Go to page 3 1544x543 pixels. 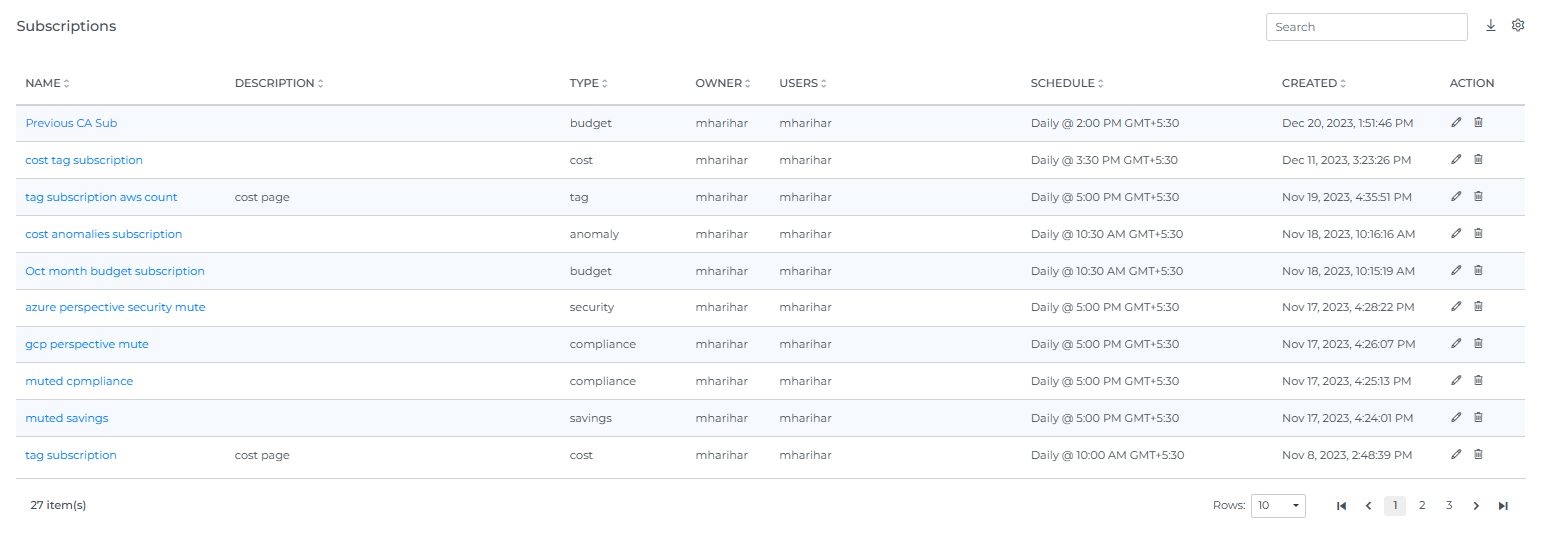pos(1449,506)
